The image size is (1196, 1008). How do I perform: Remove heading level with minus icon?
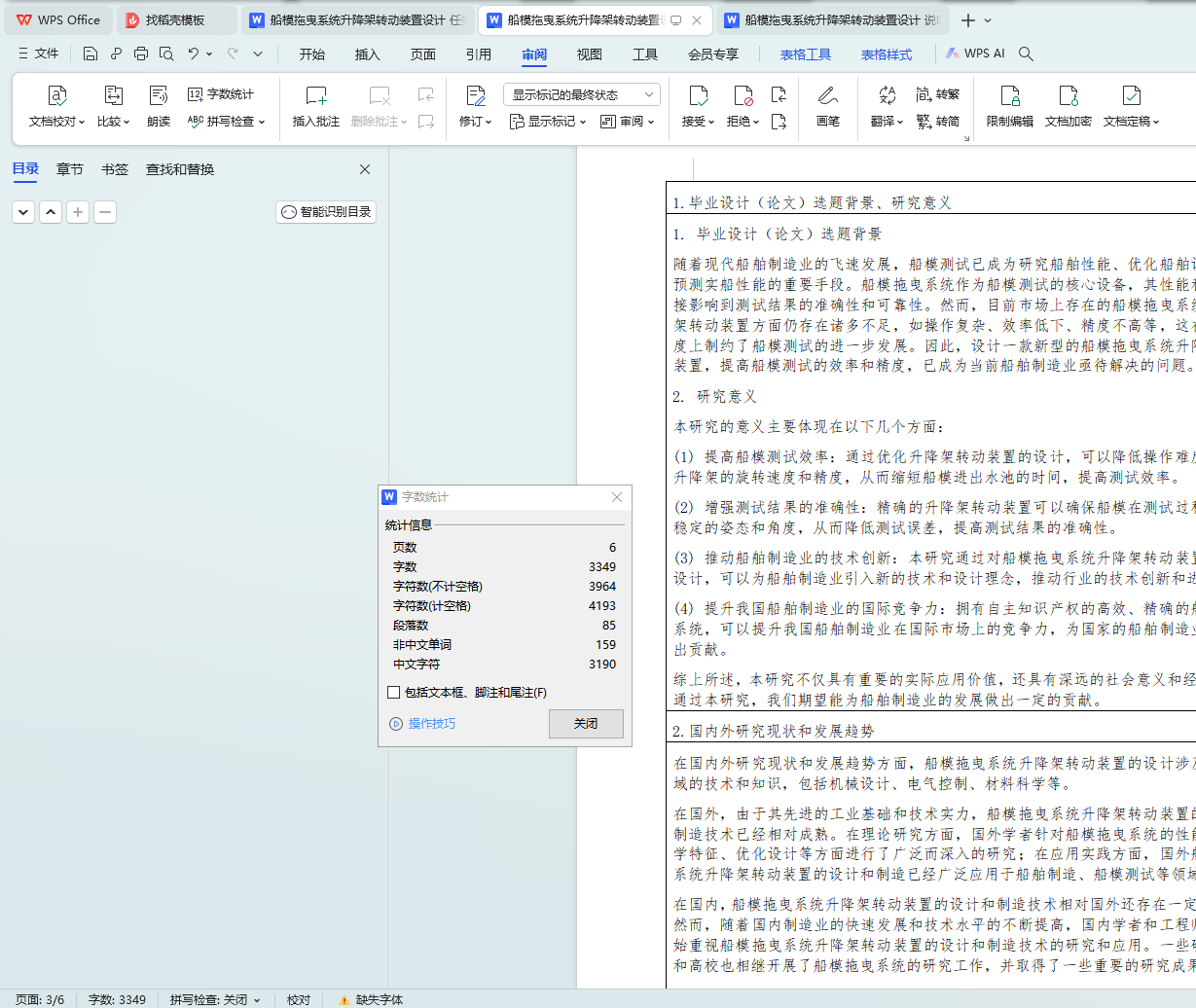coord(105,211)
